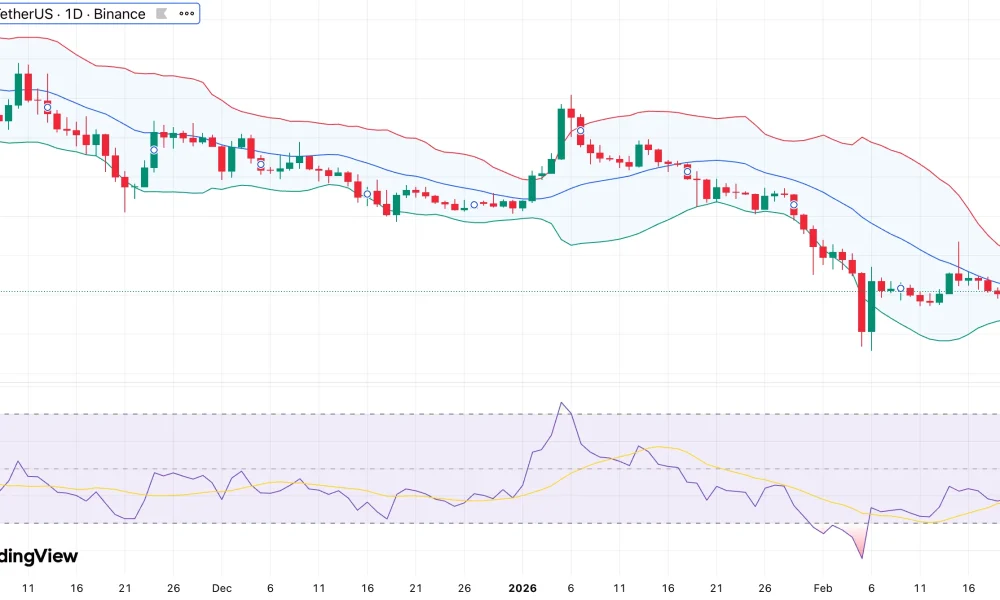Select the red upper Bollinger band line
Screen dimensions: 1000x600
click(x=400, y=137)
